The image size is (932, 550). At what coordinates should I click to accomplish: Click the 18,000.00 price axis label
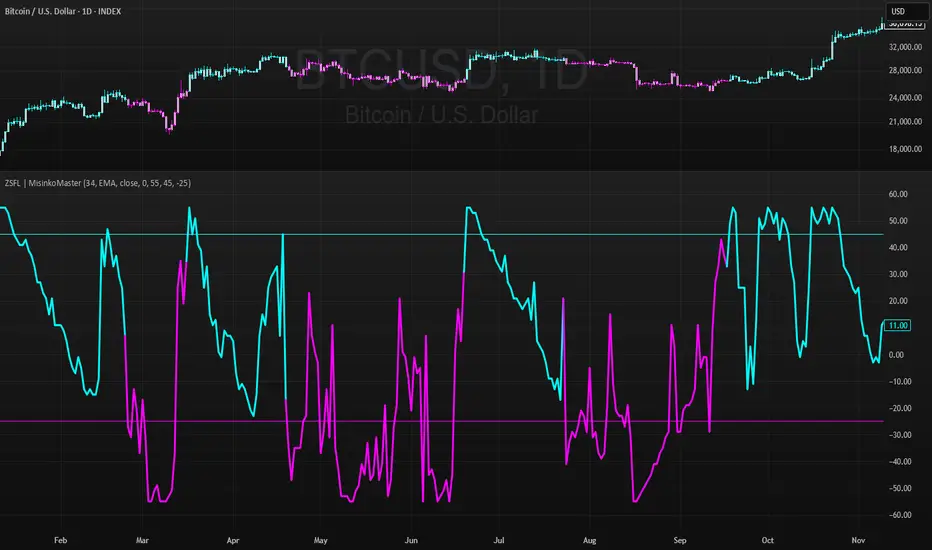click(905, 149)
